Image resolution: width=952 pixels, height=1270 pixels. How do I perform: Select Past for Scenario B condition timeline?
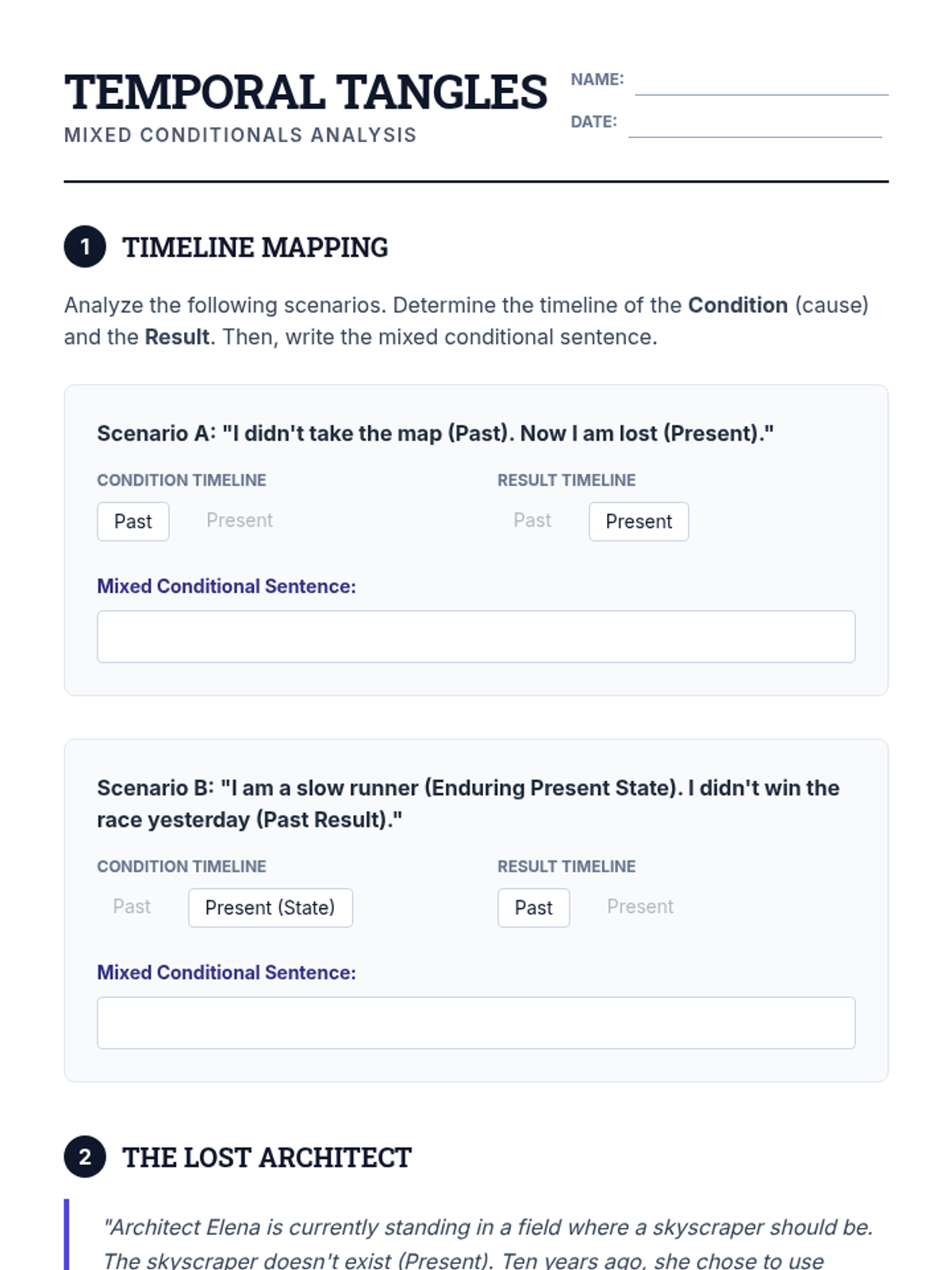click(132, 907)
